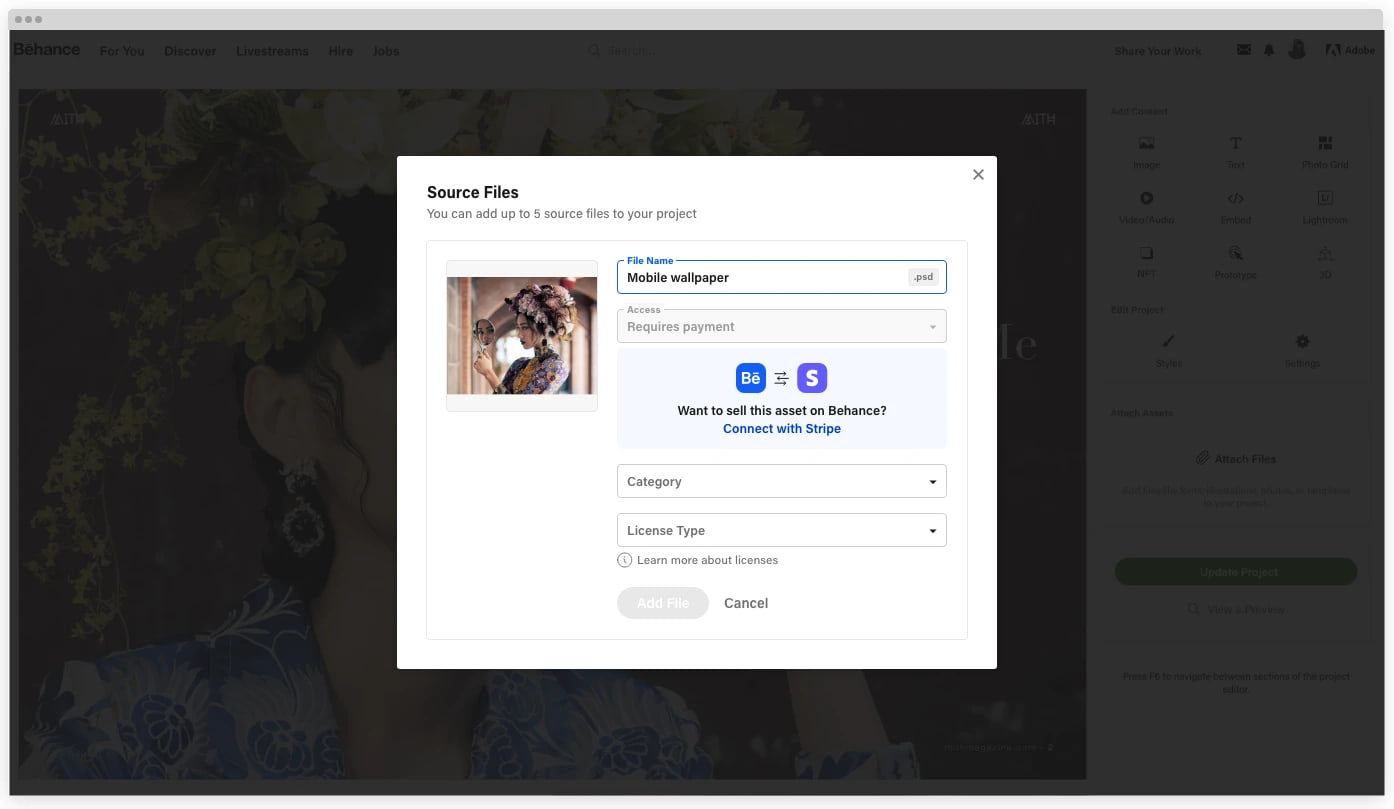Viewport: 1394px width, 809px height.
Task: Click the Adobe logo
Action: pyautogui.click(x=1350, y=50)
